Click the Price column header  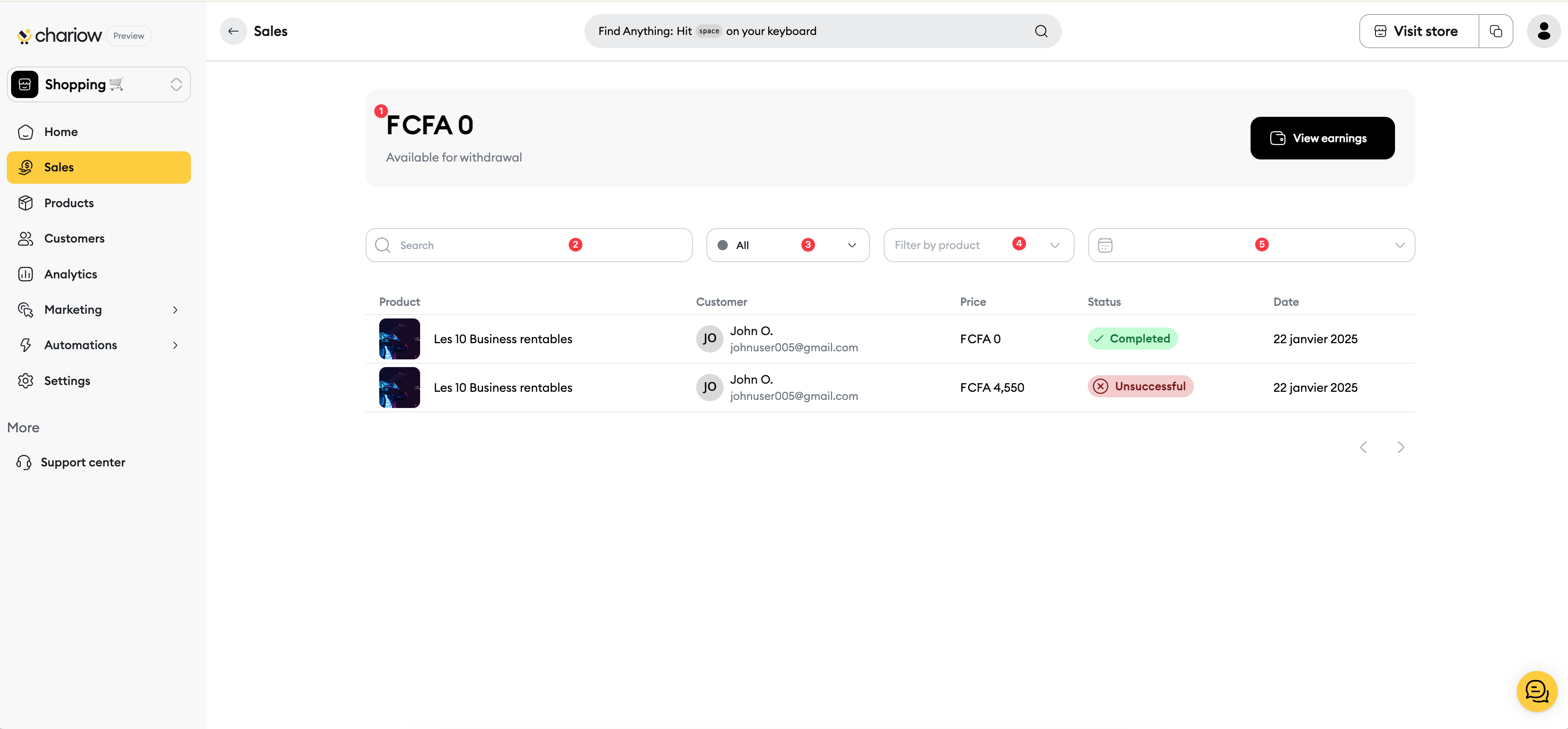tap(973, 302)
